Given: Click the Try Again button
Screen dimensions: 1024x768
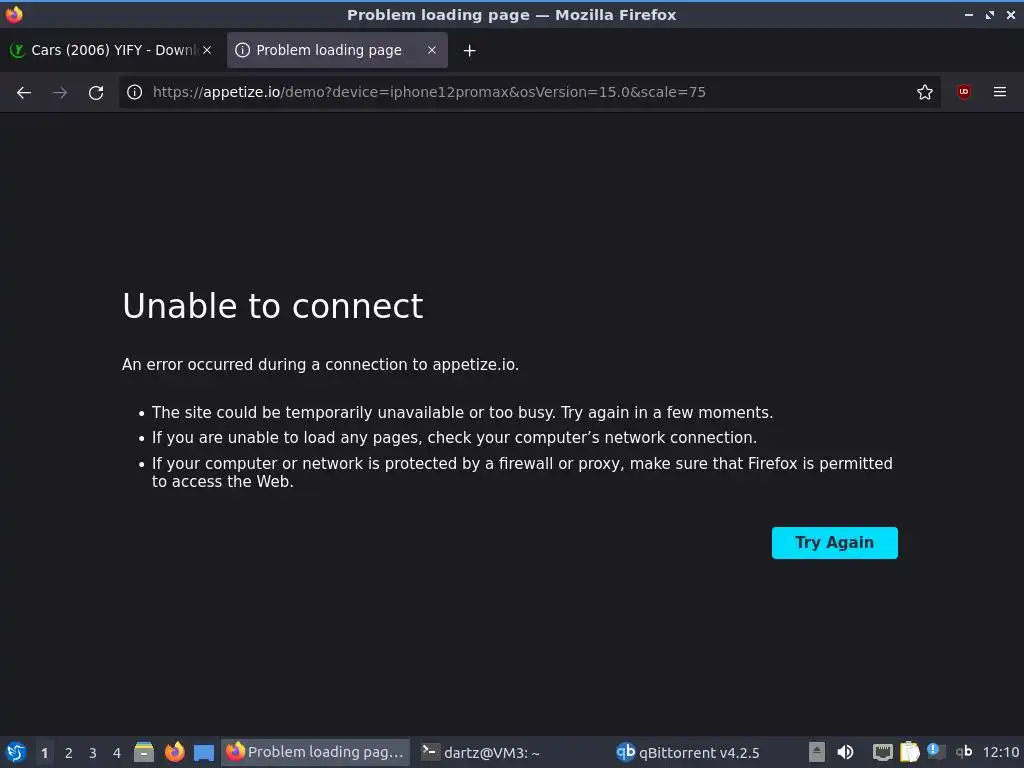Looking at the screenshot, I should (x=834, y=543).
